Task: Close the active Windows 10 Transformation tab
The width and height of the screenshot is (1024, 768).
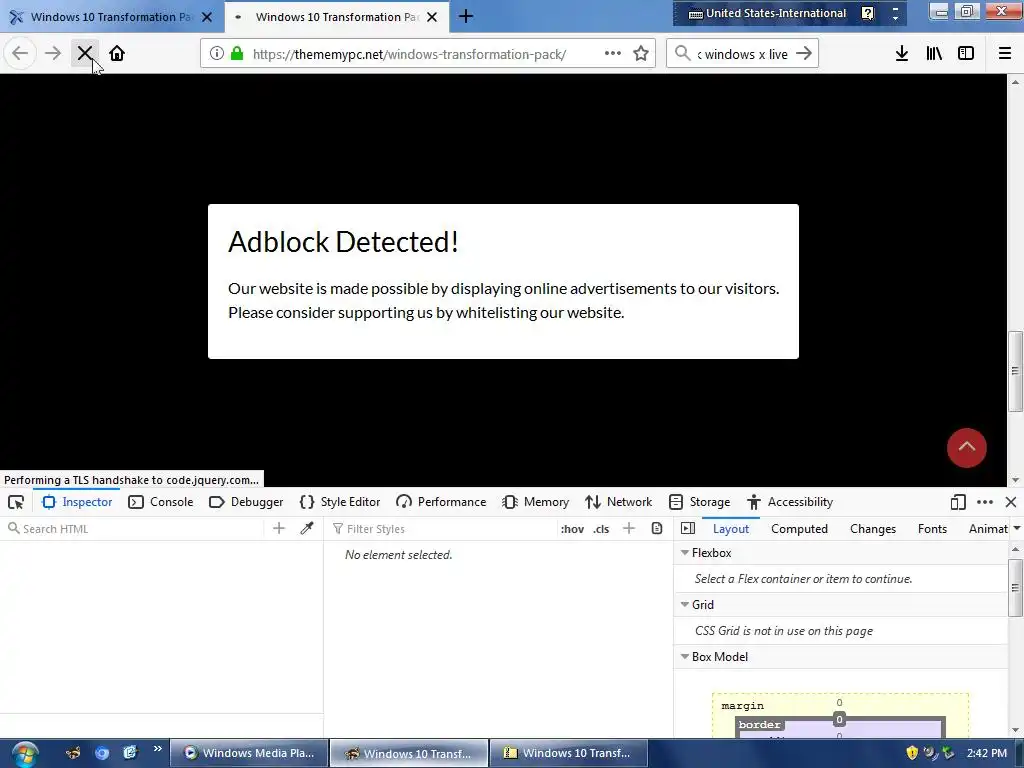Action: tap(432, 17)
